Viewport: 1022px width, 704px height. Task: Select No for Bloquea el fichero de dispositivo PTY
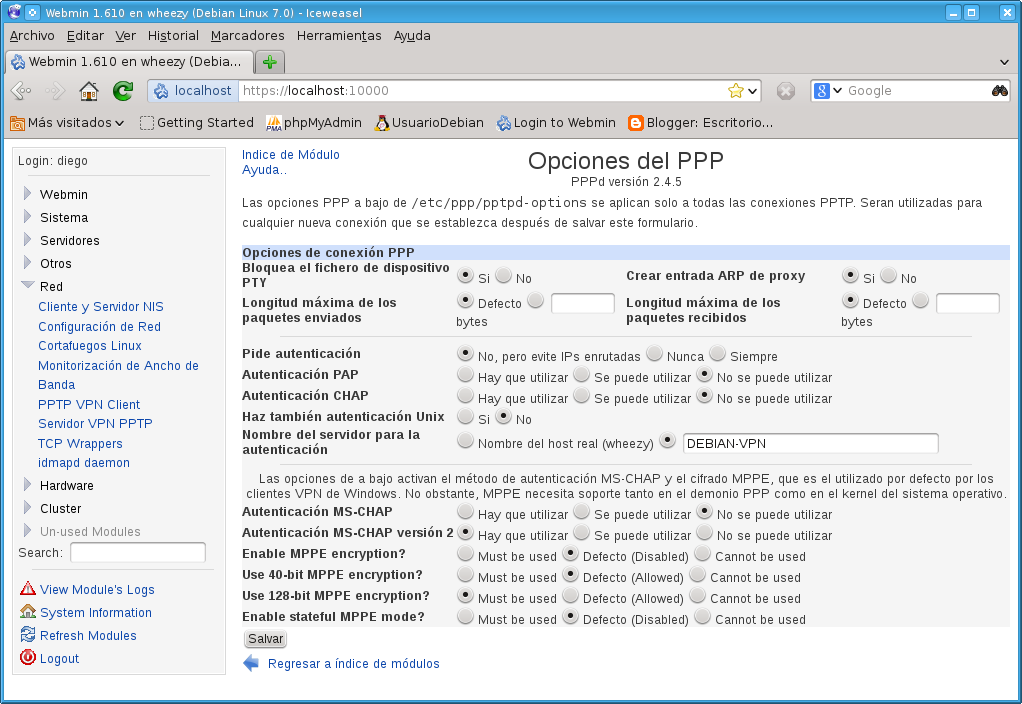click(x=503, y=275)
